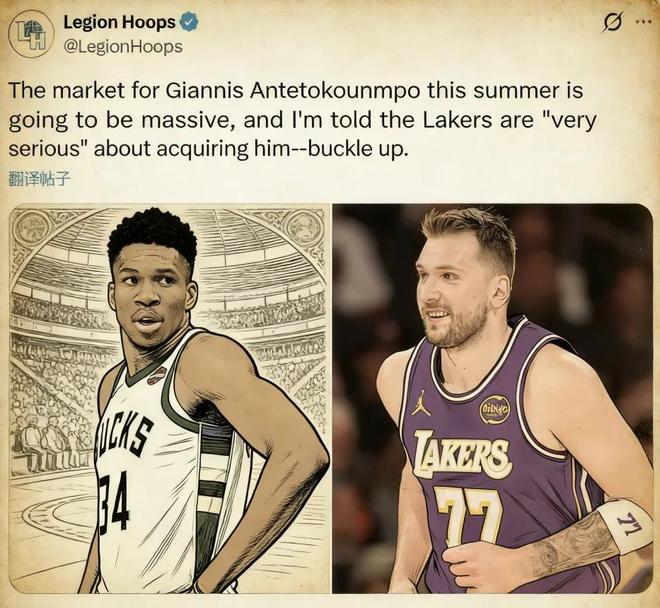Click the 77 wristband on player's arm
The height and width of the screenshot is (608, 660).
coord(625,525)
